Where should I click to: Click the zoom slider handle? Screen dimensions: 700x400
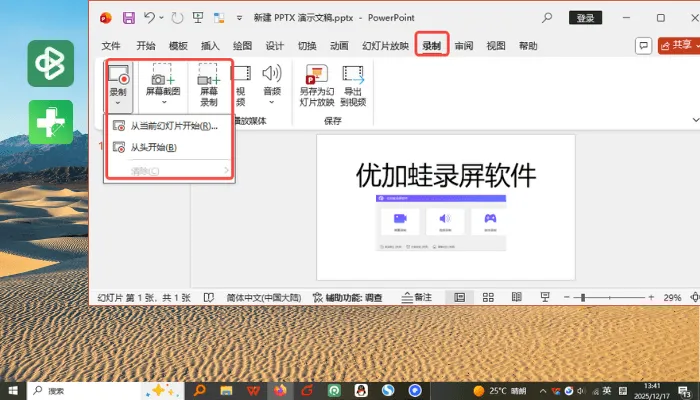click(583, 297)
